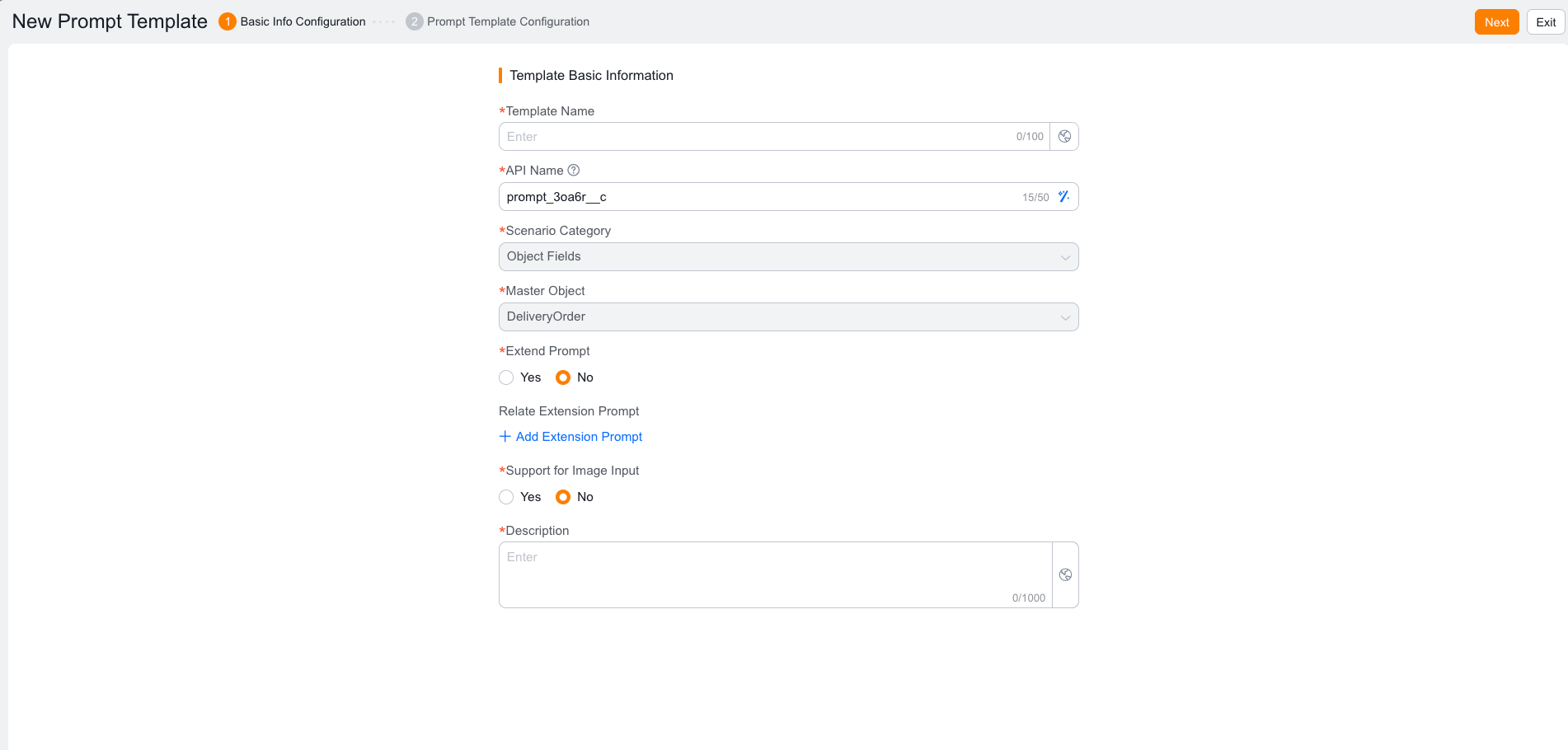
Task: Click the globe icon beside Description box
Action: [1065, 575]
